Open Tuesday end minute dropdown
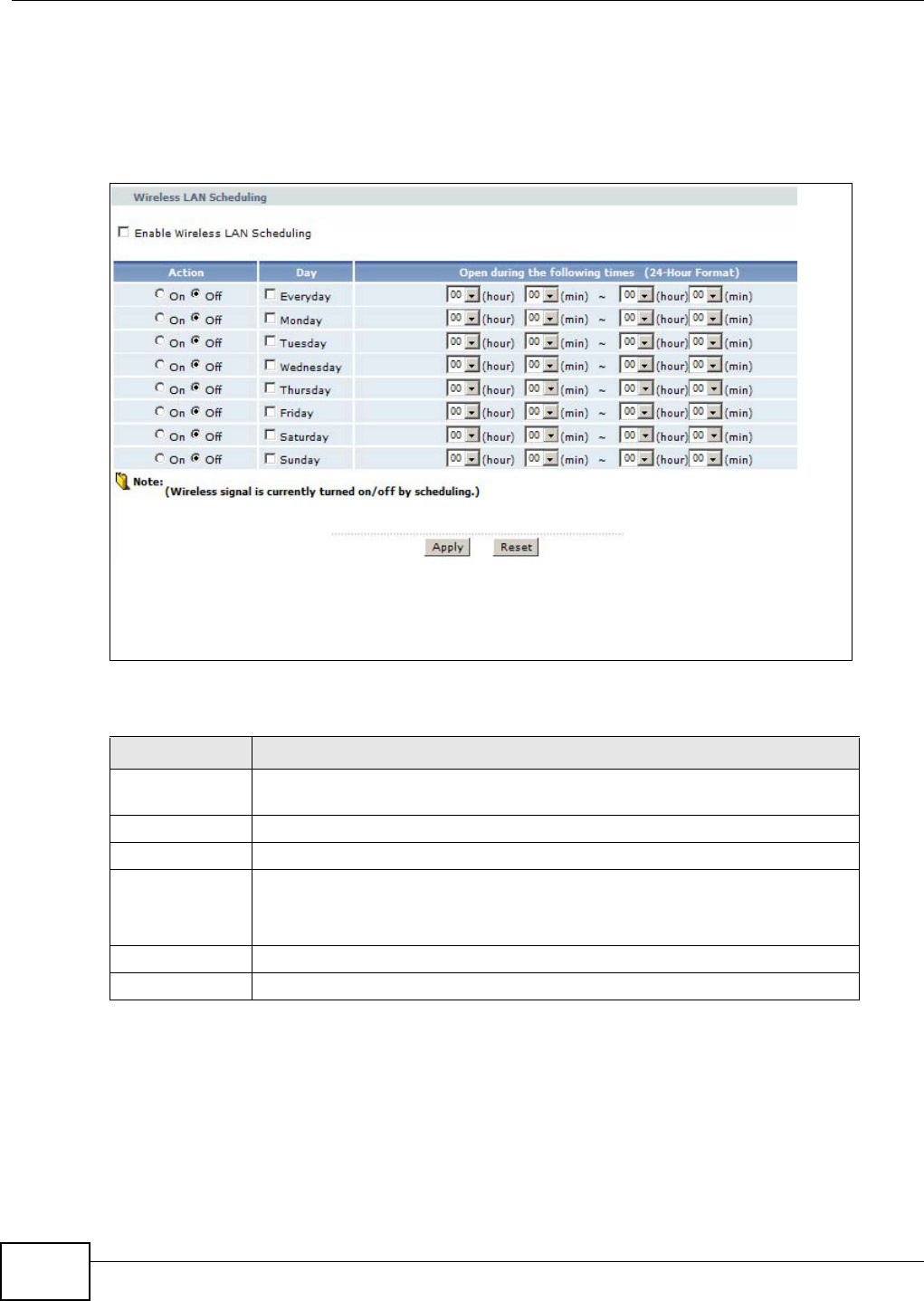Image resolution: width=924 pixels, height=1301 pixels. (705, 342)
